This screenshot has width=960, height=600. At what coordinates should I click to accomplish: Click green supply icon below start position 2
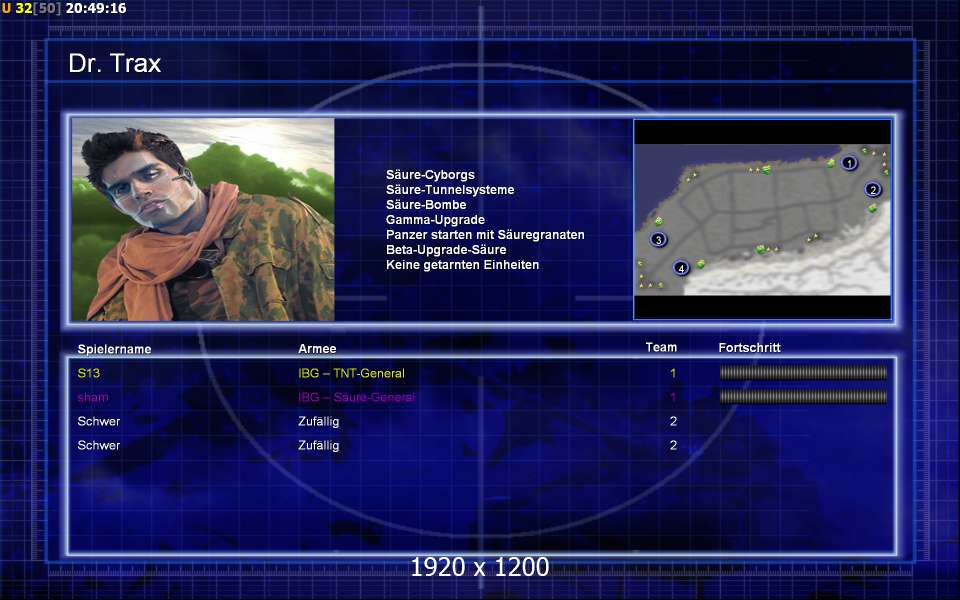[872, 209]
